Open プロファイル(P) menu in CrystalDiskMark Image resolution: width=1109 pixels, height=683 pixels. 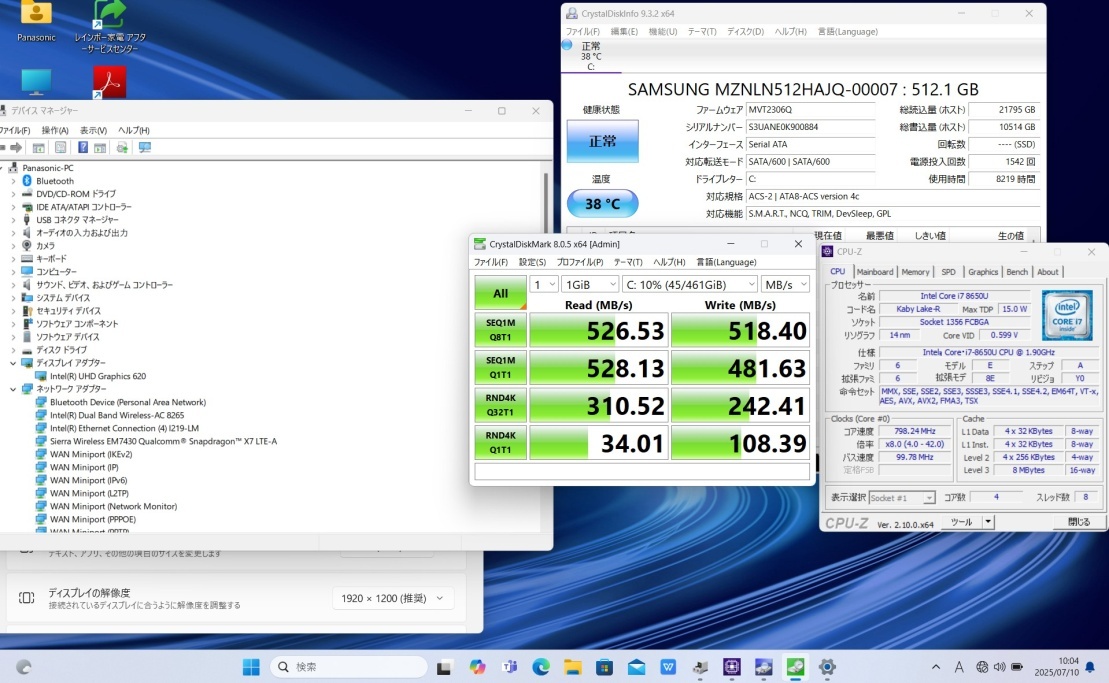click(x=579, y=262)
